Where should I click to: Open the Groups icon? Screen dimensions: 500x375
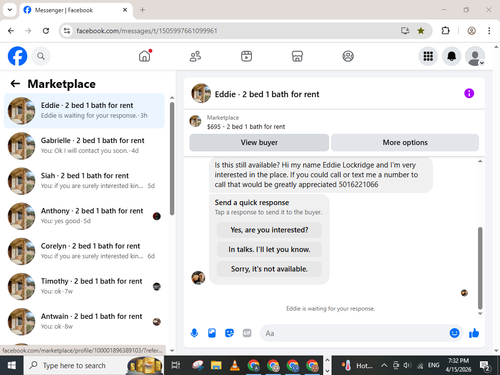(x=348, y=56)
